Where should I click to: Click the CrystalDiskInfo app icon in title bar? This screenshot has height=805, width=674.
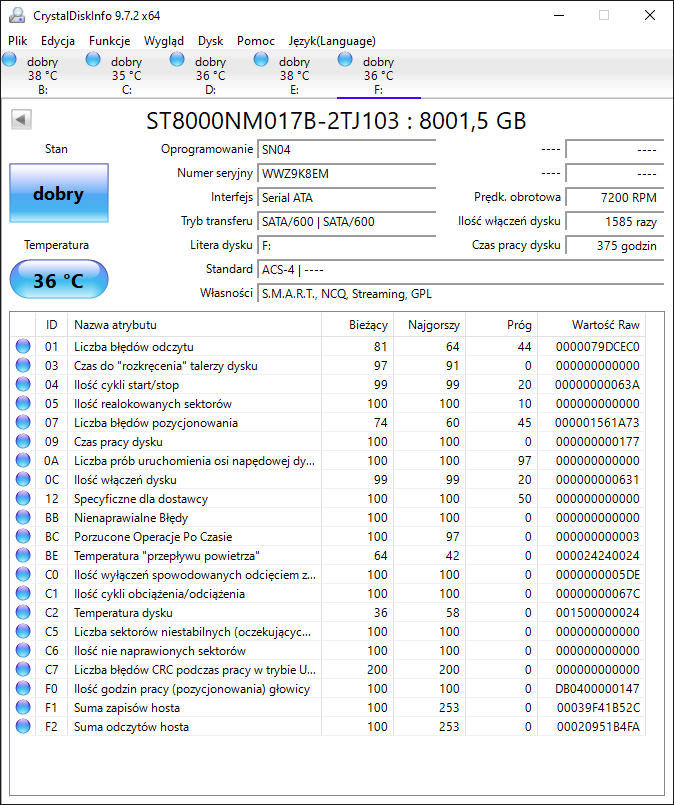[x=16, y=15]
